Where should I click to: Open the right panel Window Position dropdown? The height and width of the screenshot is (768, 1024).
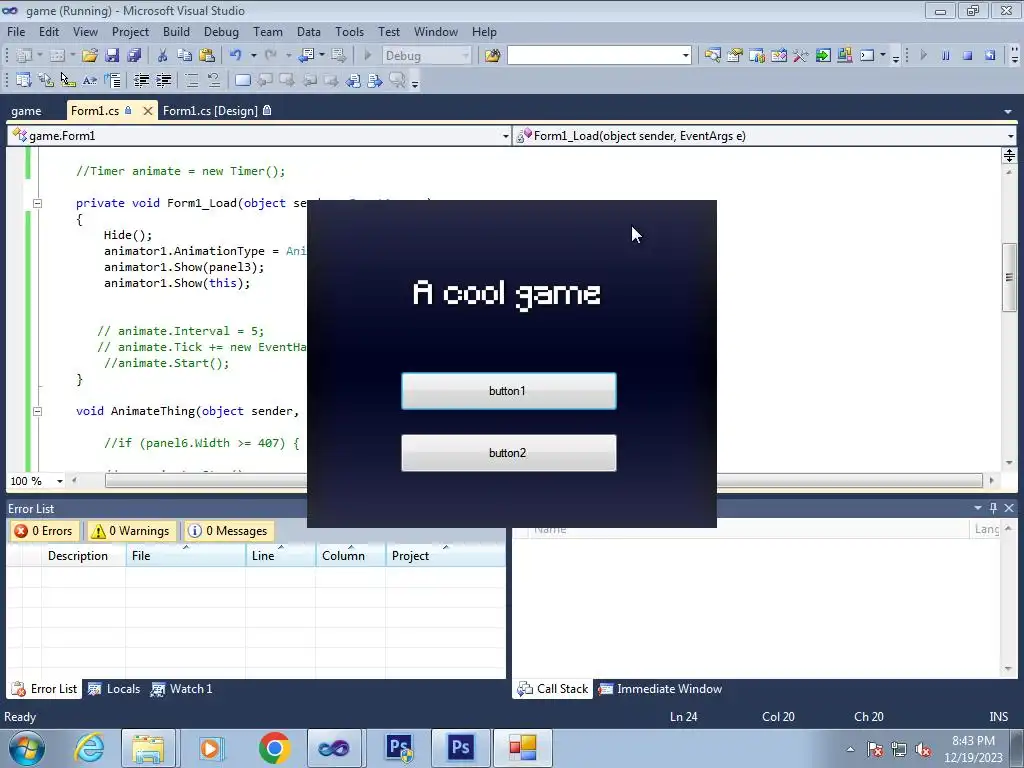coord(978,508)
